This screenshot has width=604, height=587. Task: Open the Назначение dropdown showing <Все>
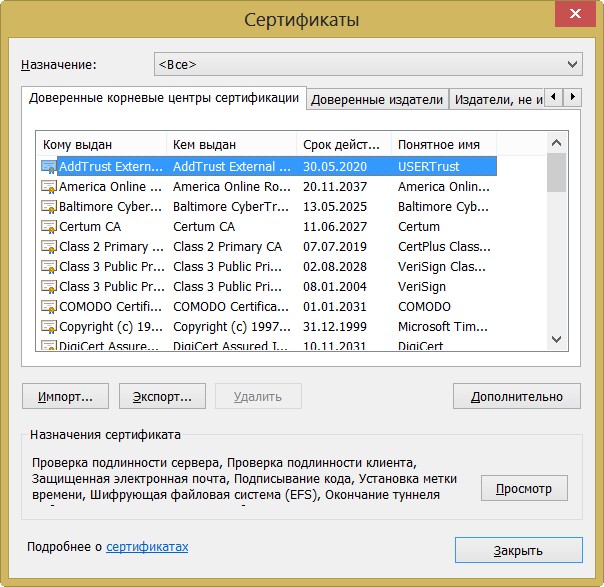pyautogui.click(x=368, y=64)
